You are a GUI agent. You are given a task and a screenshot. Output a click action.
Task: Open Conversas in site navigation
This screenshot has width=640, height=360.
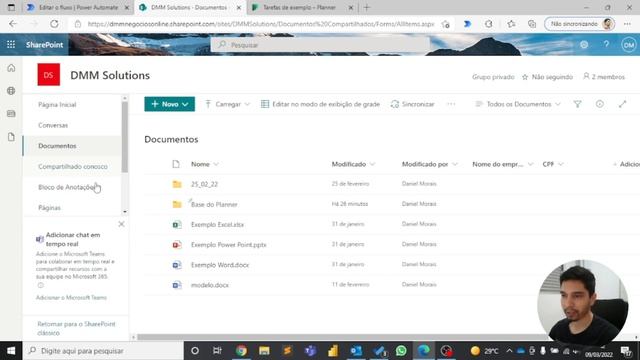click(53, 125)
